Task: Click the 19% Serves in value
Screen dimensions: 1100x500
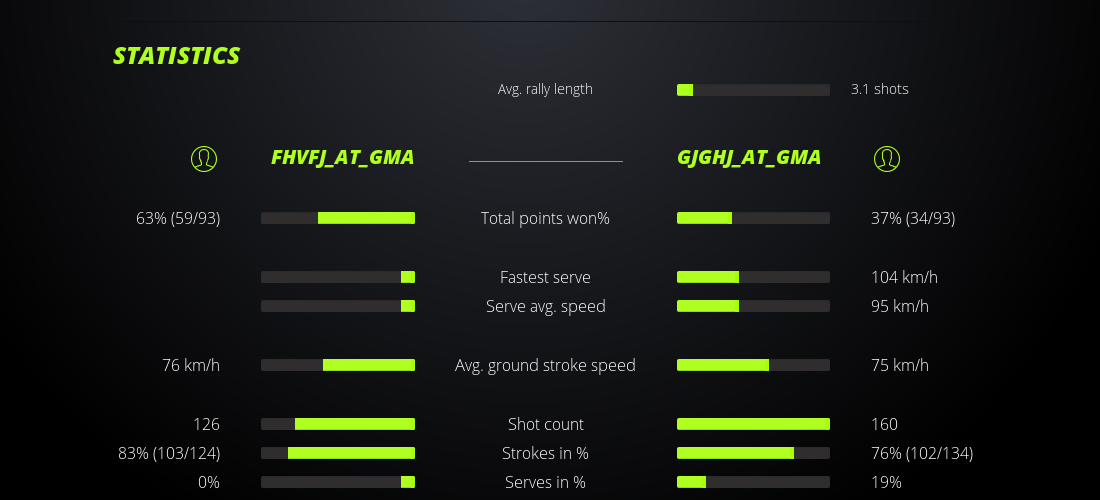Action: pos(886,482)
